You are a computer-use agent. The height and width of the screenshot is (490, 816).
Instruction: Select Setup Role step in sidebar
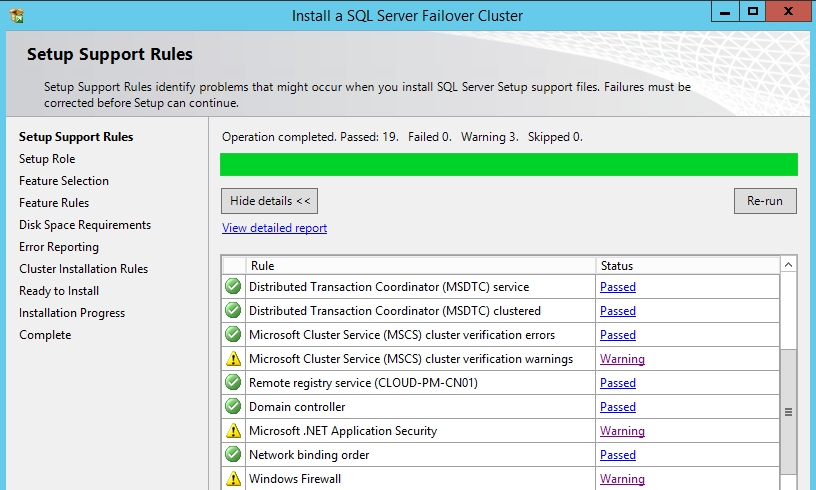click(47, 159)
